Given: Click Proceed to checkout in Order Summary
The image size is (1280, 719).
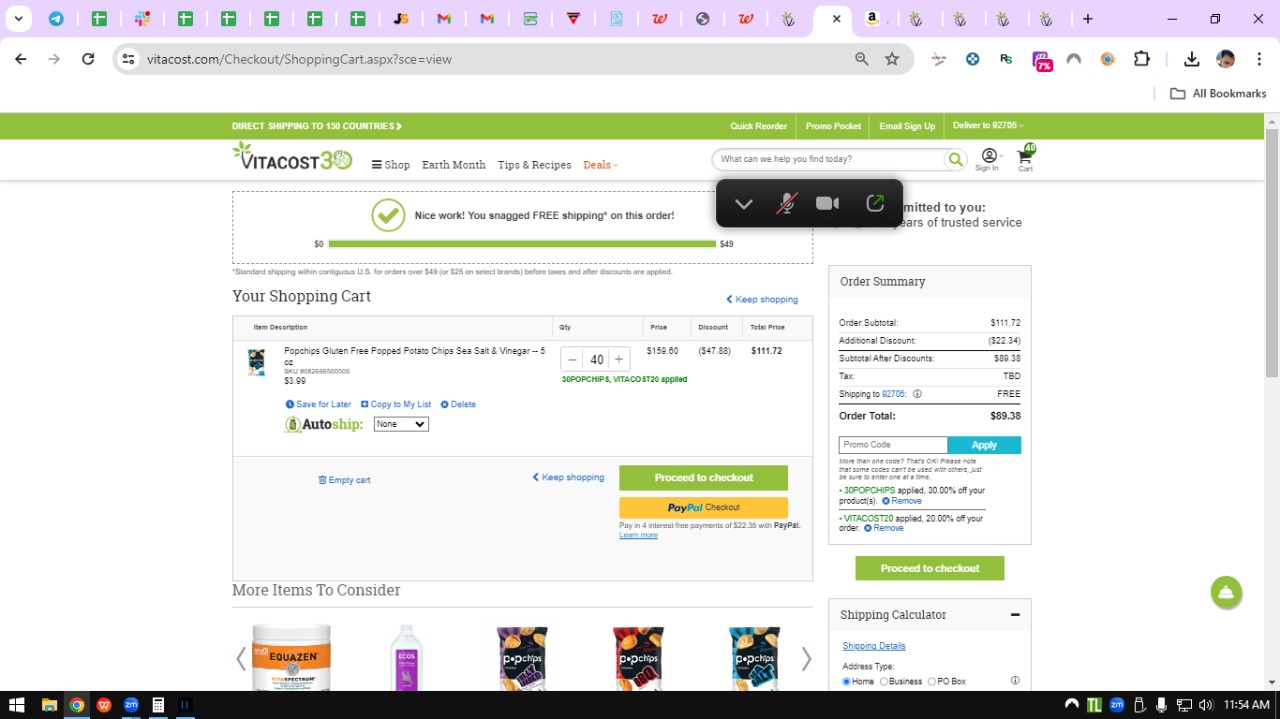Looking at the screenshot, I should [x=929, y=568].
